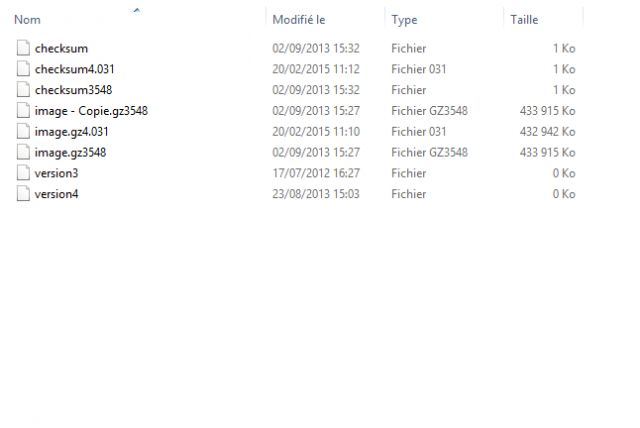
Task: Click the Fichier GZ3548 type of image.gz3548
Action: (x=429, y=152)
